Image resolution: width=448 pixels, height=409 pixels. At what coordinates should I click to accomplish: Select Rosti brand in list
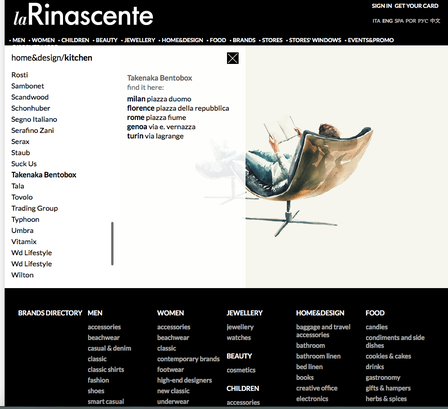[x=20, y=75]
